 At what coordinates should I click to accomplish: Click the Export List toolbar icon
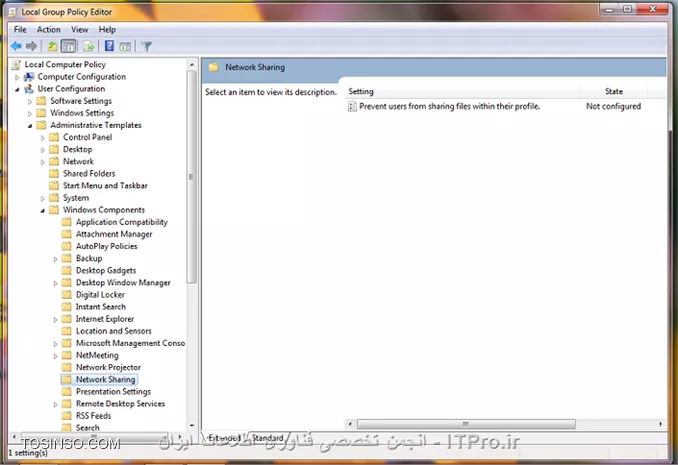[x=89, y=46]
